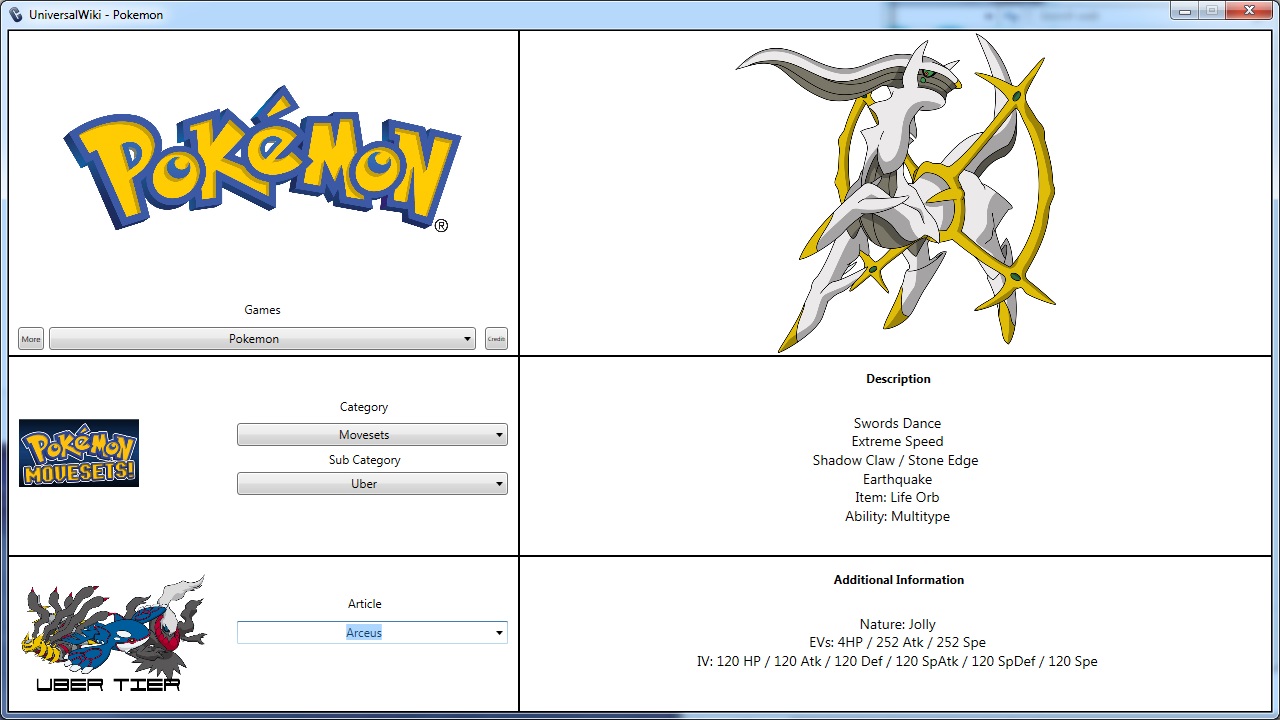1280x720 pixels.
Task: Open the Category dropdown showing Movesets
Action: tap(372, 435)
